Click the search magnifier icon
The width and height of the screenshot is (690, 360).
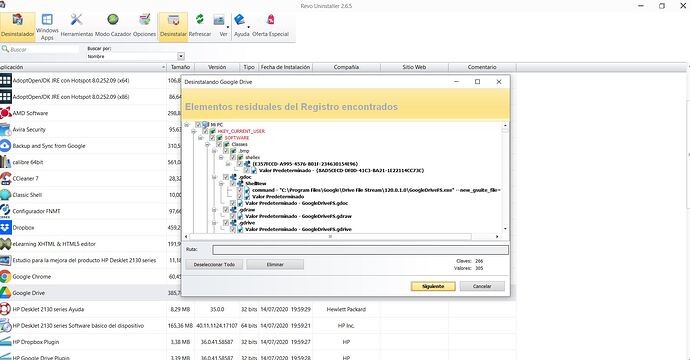click(x=5, y=49)
